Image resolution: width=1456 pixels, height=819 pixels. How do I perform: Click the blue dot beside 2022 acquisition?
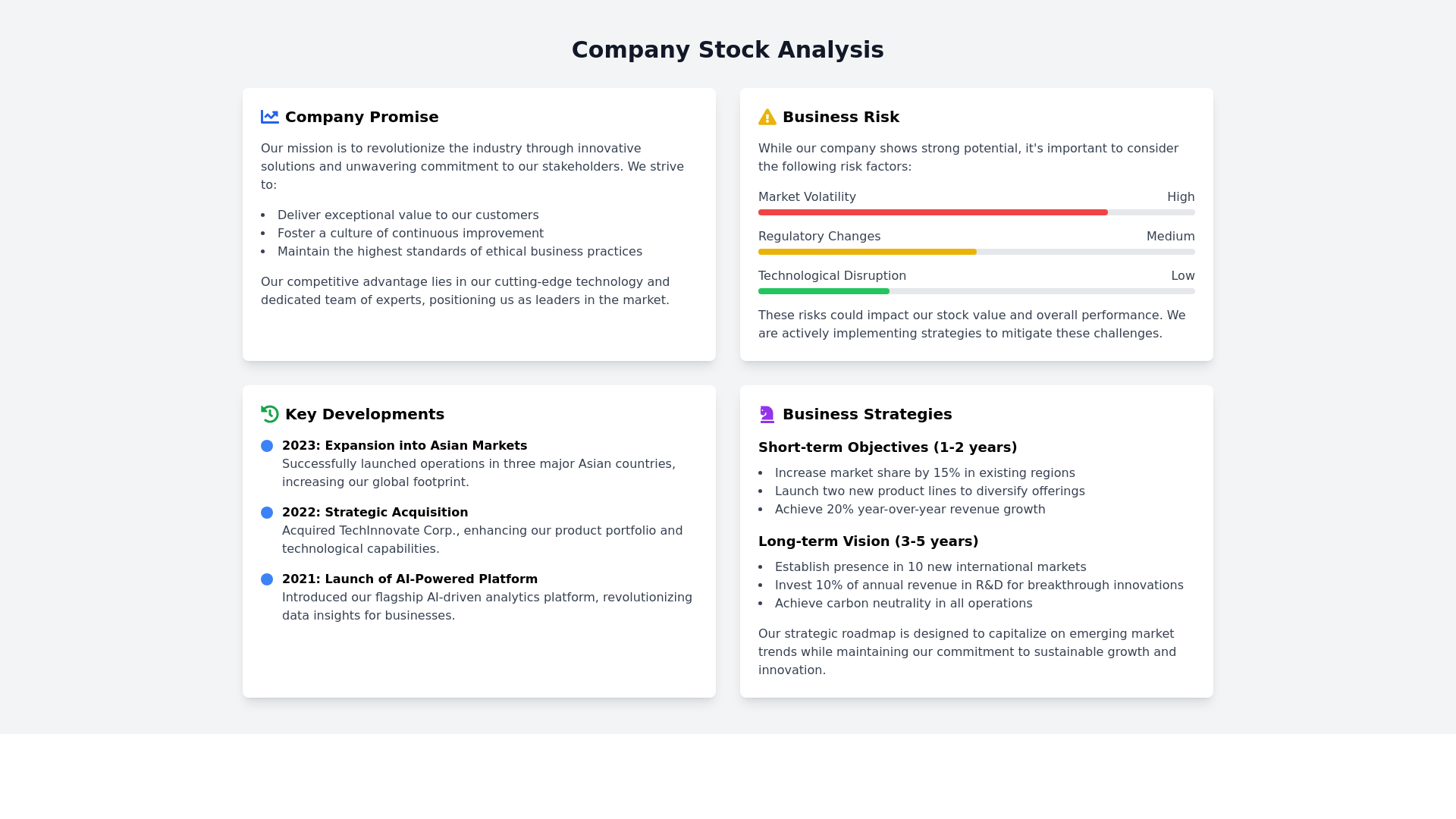267,513
